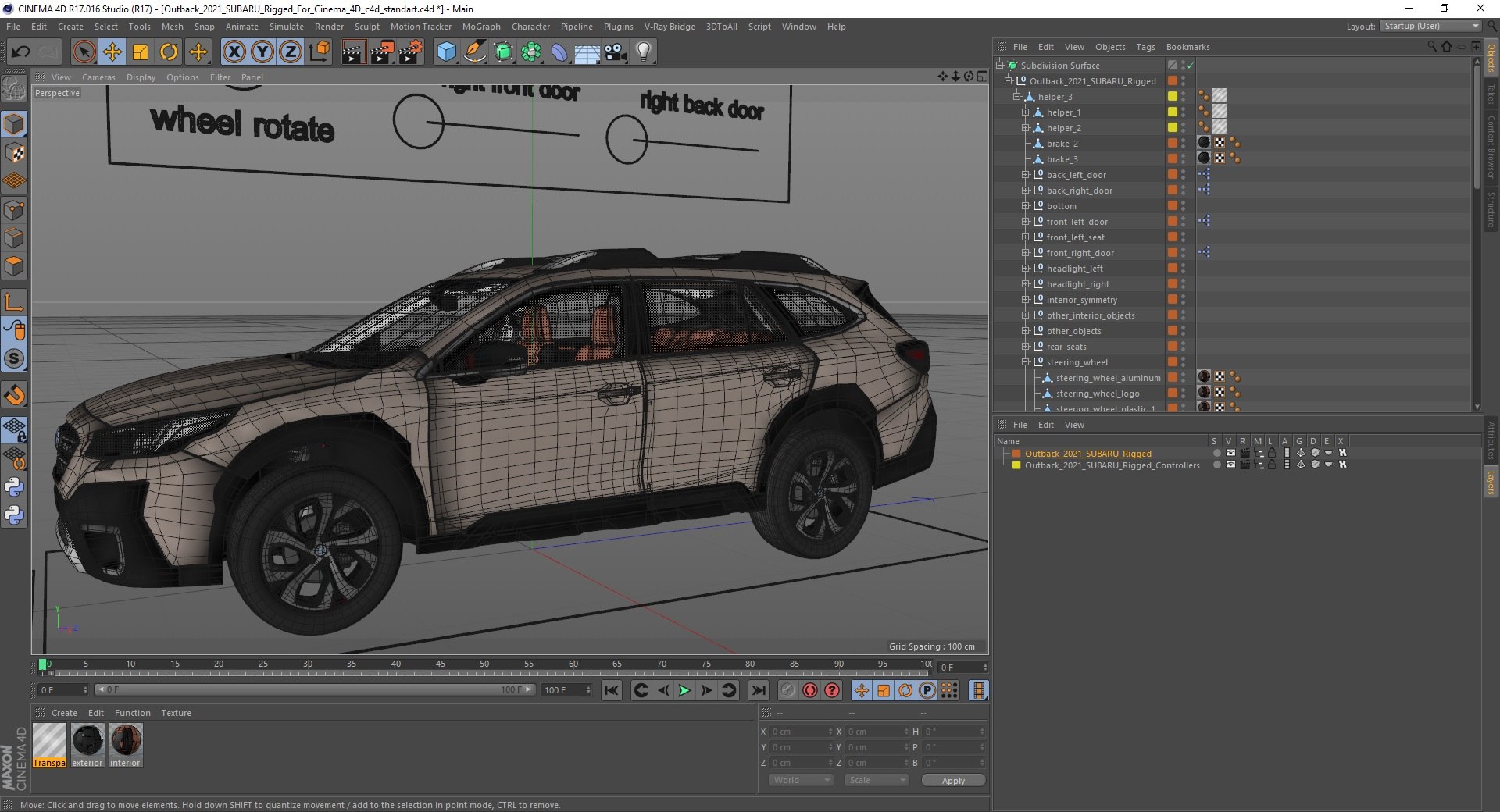
Task: Open the Layout Startup (User) dropdown
Action: 1430,26
